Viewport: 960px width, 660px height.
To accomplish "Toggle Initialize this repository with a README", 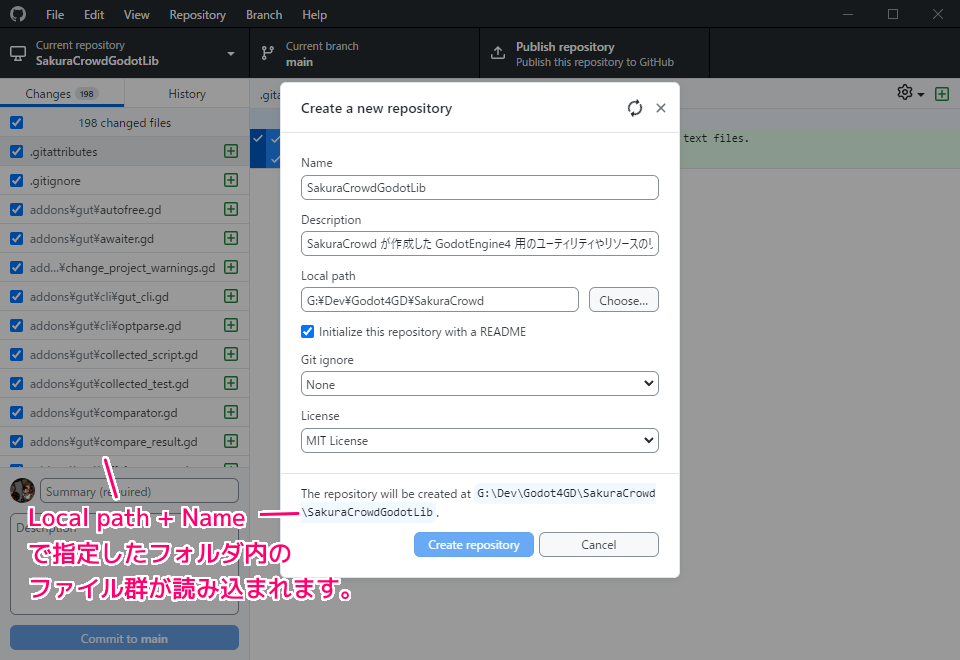I will pyautogui.click(x=307, y=332).
